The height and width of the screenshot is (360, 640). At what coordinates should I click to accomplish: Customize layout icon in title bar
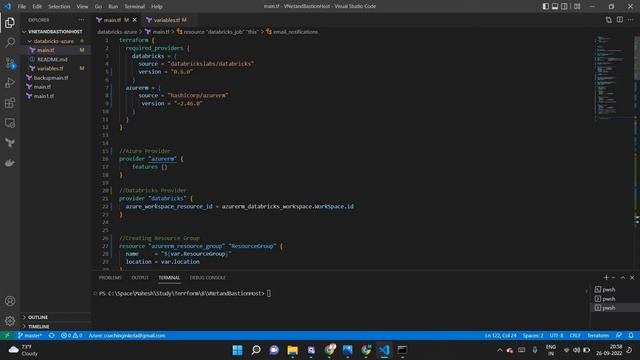577,6
